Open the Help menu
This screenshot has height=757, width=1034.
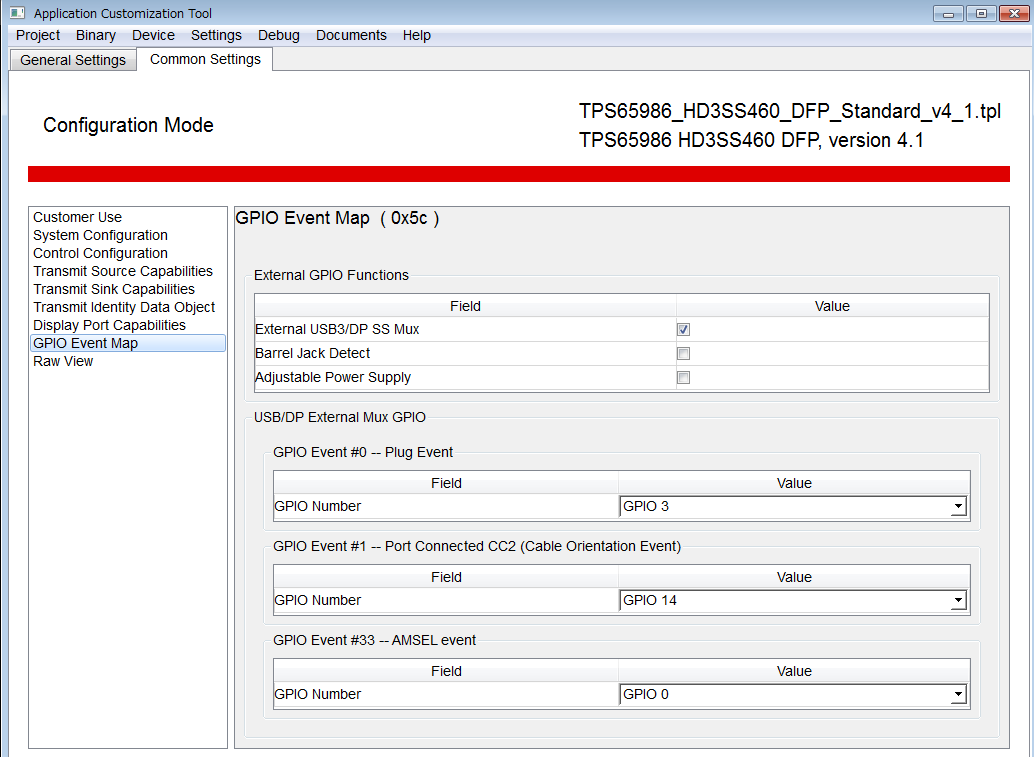tap(417, 36)
